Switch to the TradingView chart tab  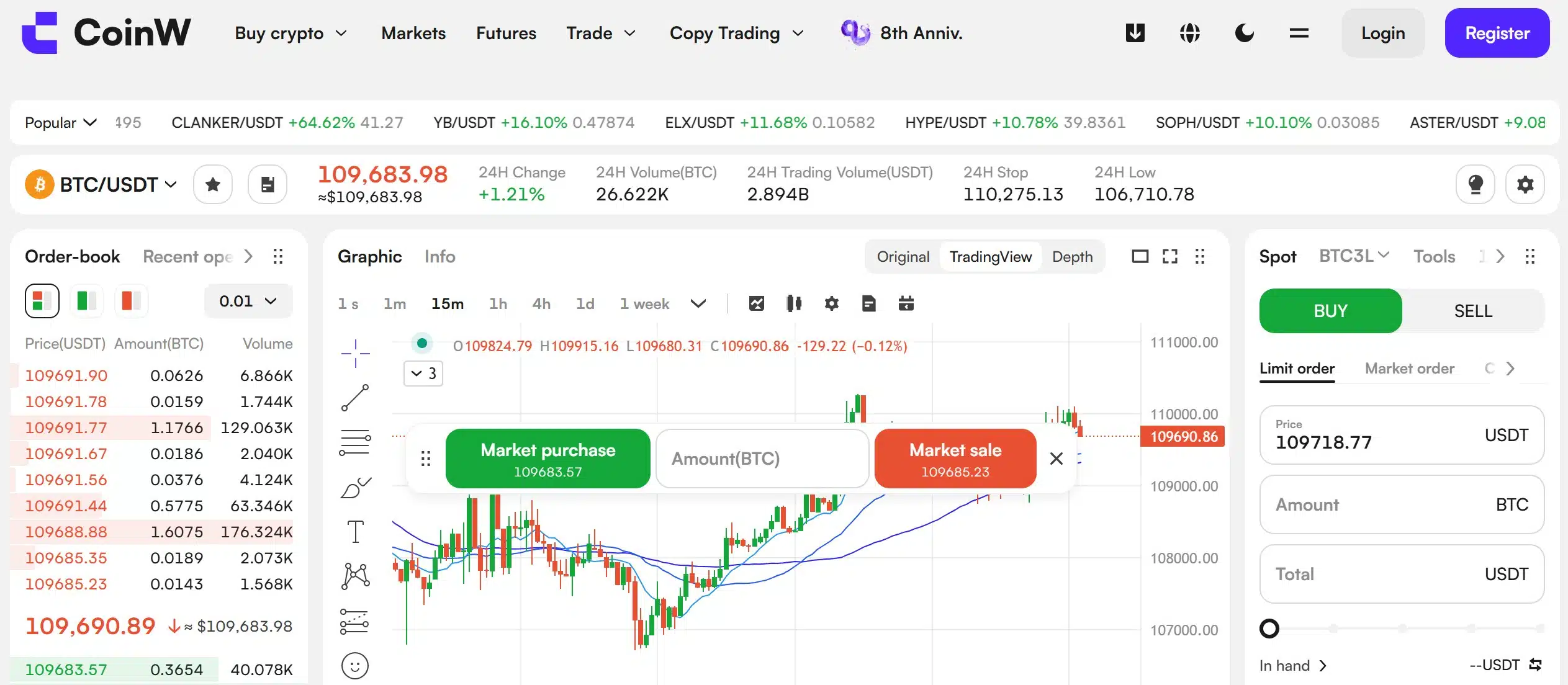coord(990,256)
